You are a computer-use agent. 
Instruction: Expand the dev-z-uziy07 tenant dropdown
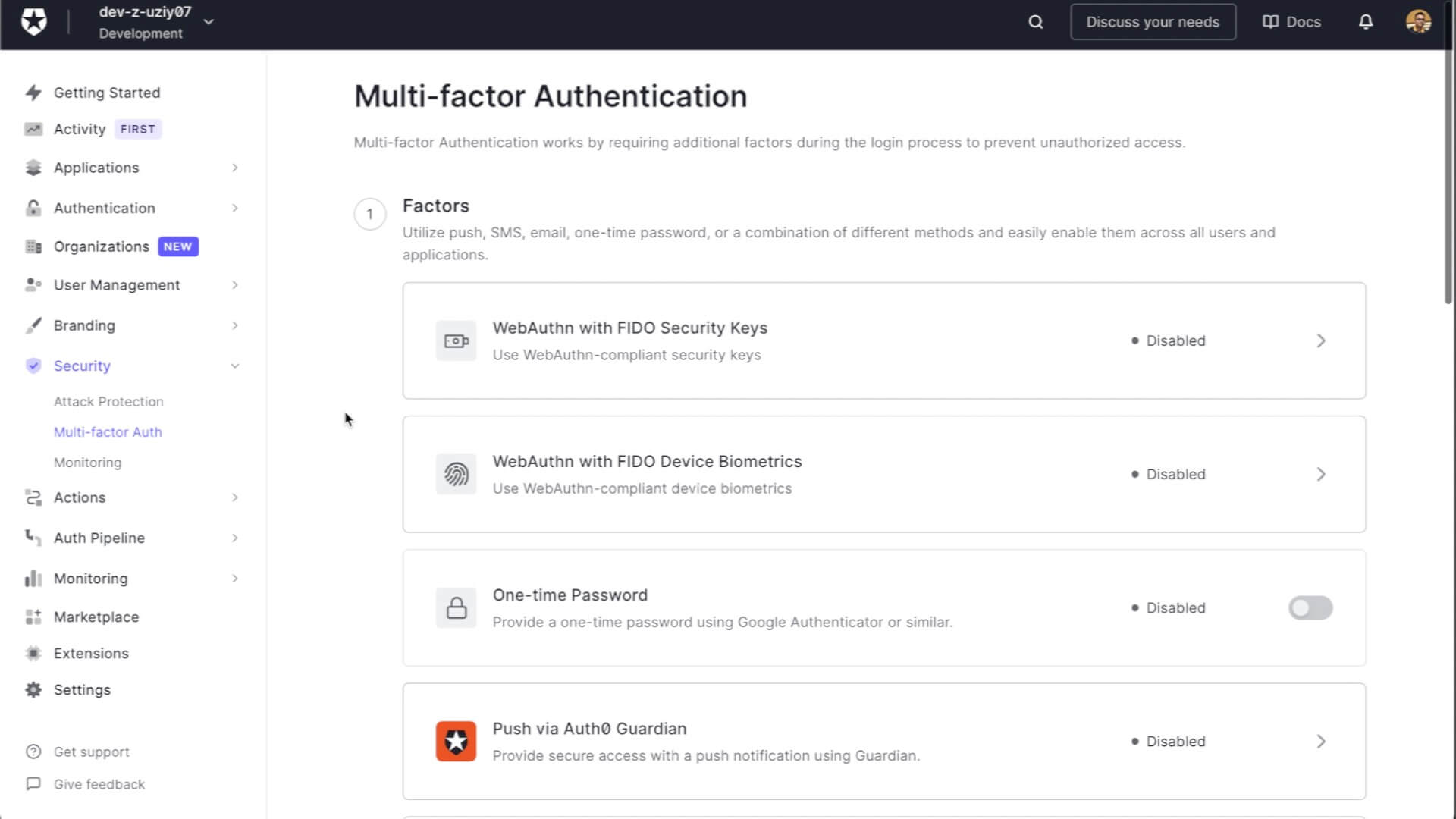pyautogui.click(x=209, y=22)
